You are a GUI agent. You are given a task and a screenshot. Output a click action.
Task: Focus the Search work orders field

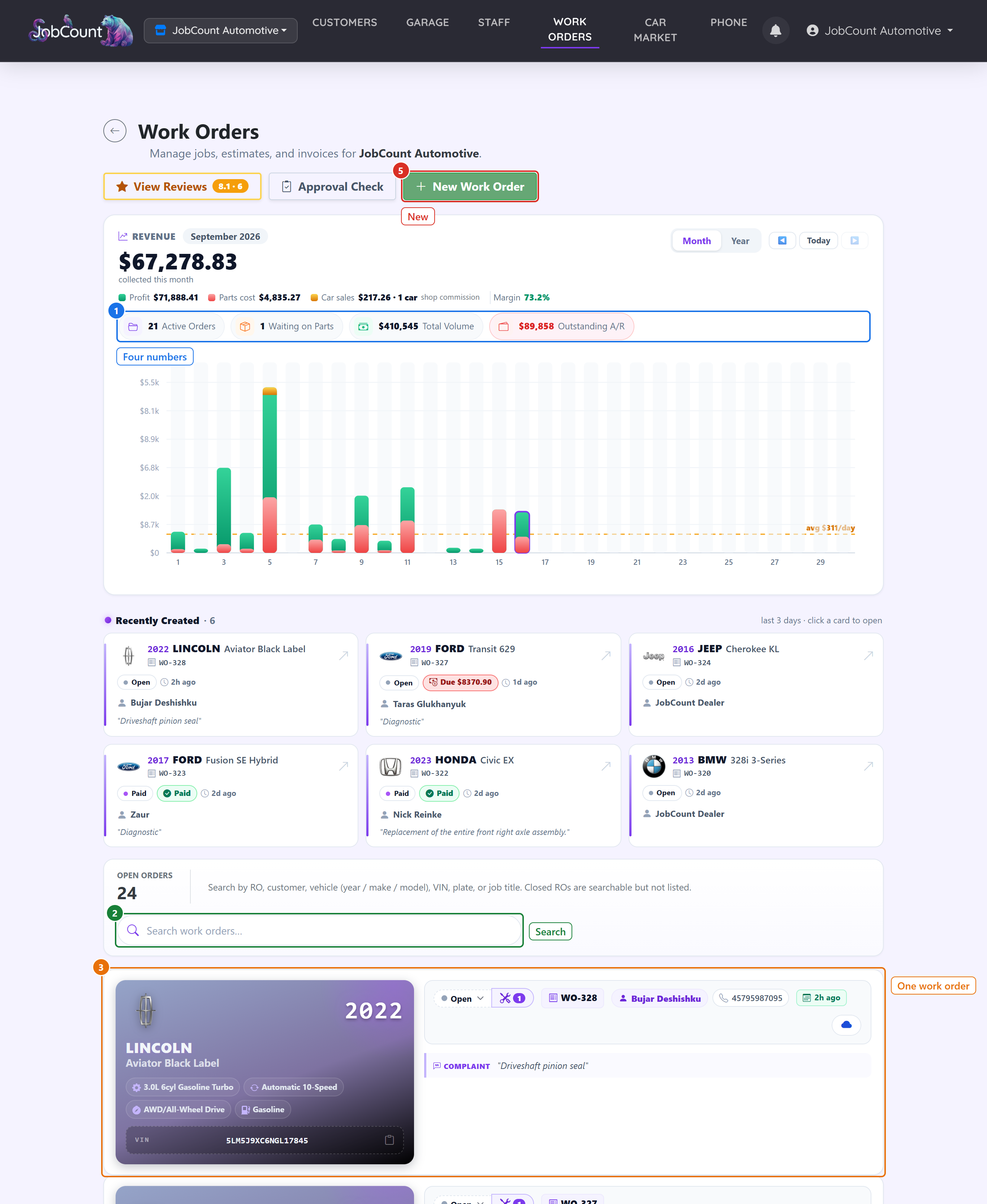tap(319, 931)
